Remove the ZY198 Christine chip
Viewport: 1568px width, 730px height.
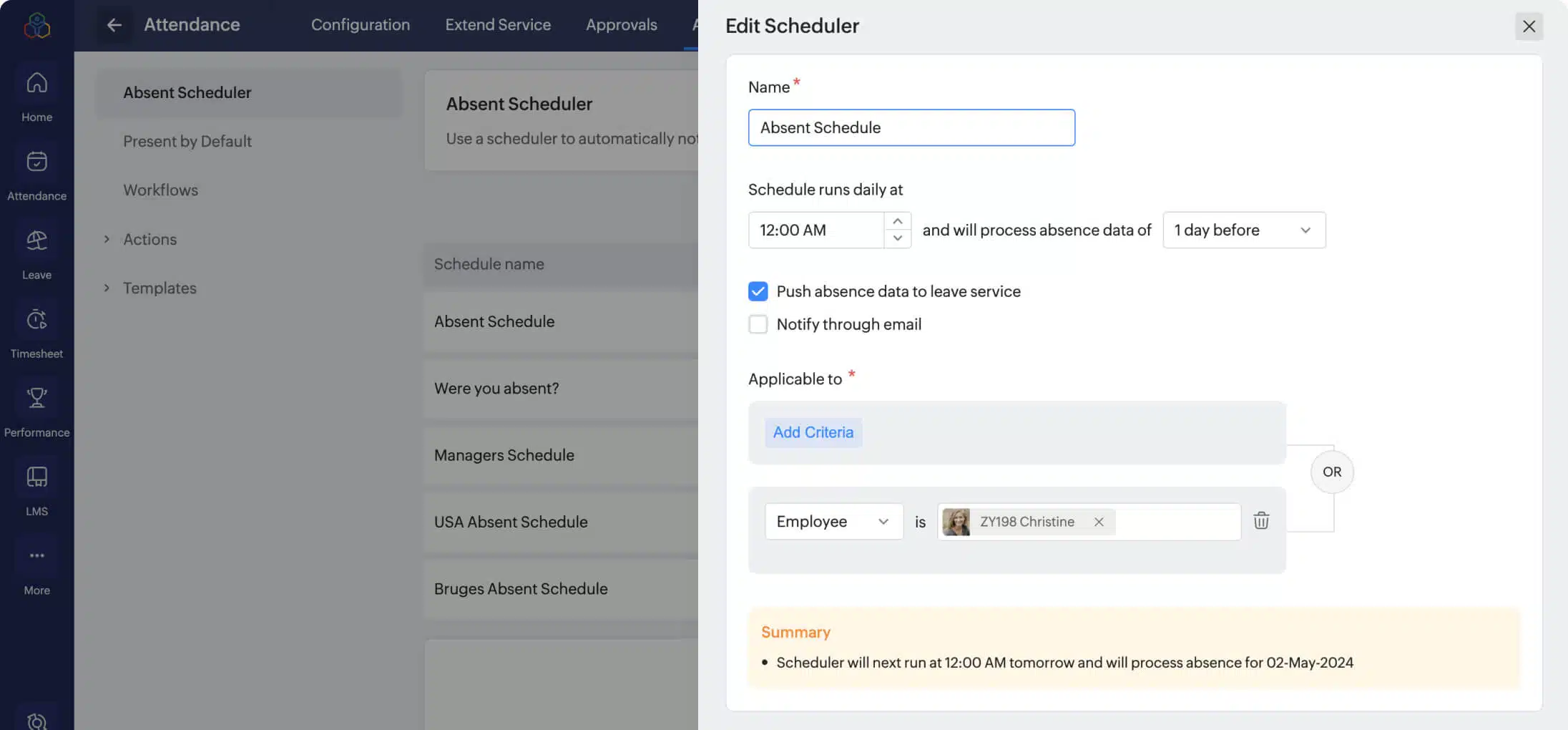[1099, 522]
